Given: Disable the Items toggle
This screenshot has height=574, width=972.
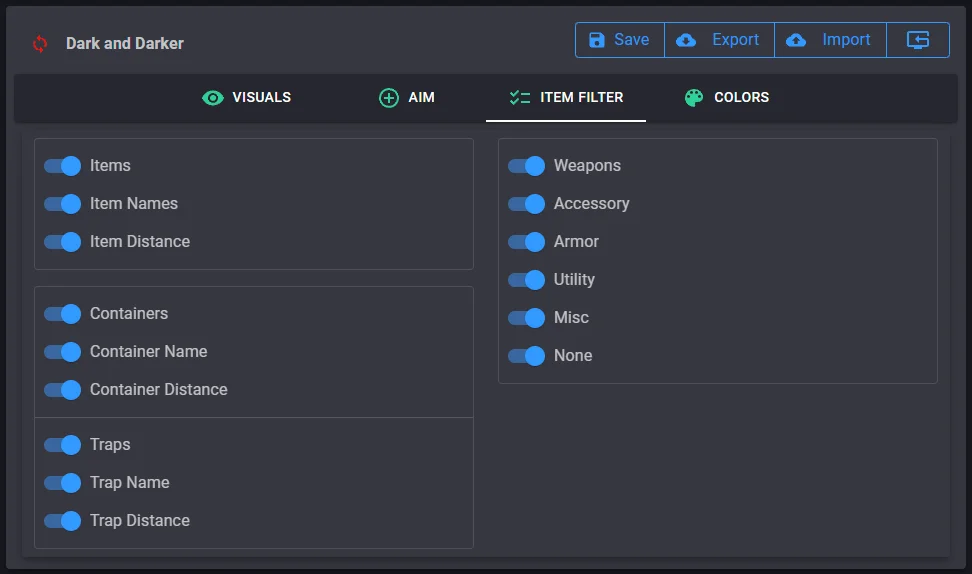Looking at the screenshot, I should point(62,166).
